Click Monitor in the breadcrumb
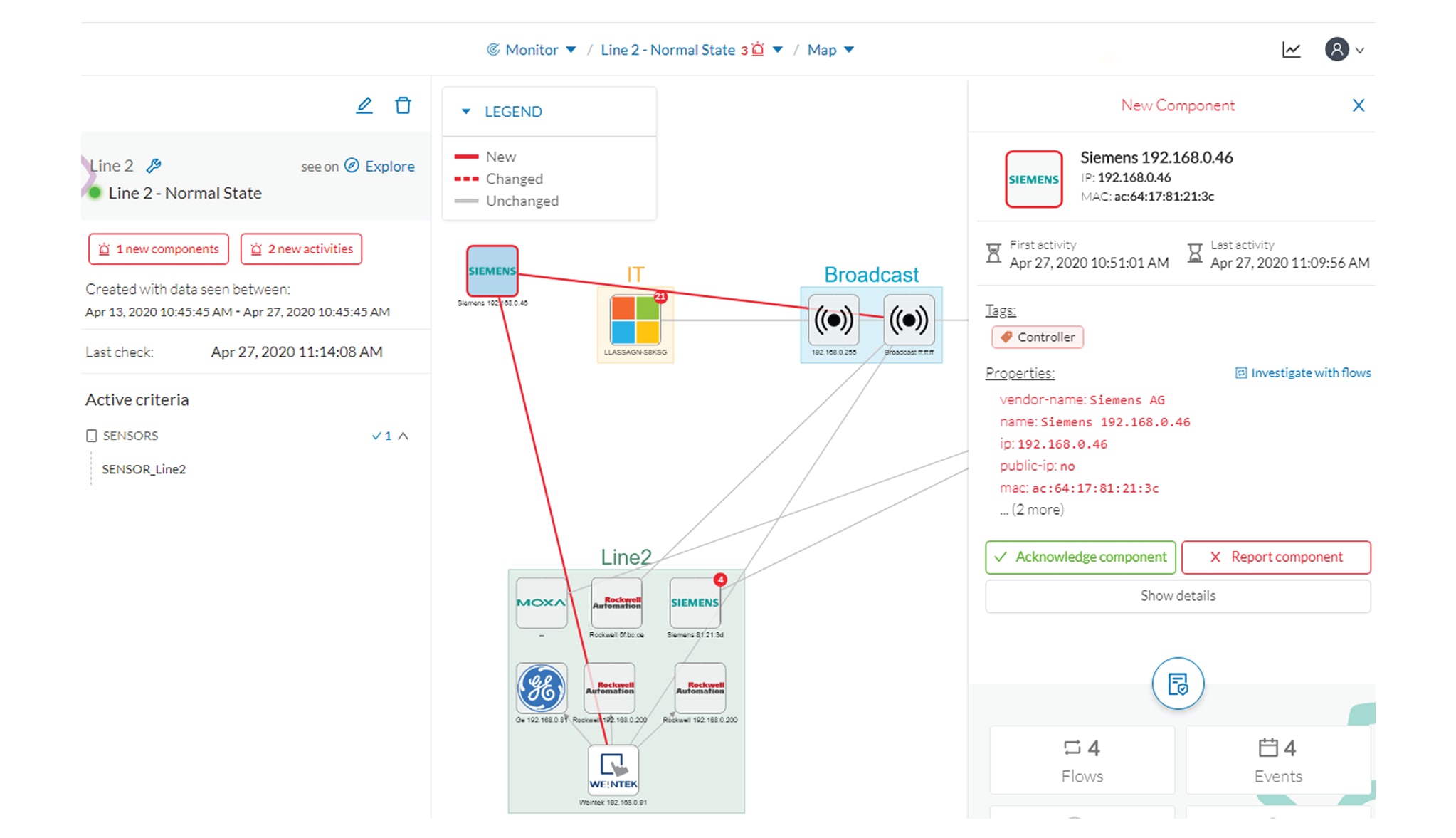Image resolution: width=1456 pixels, height=838 pixels. coord(532,50)
